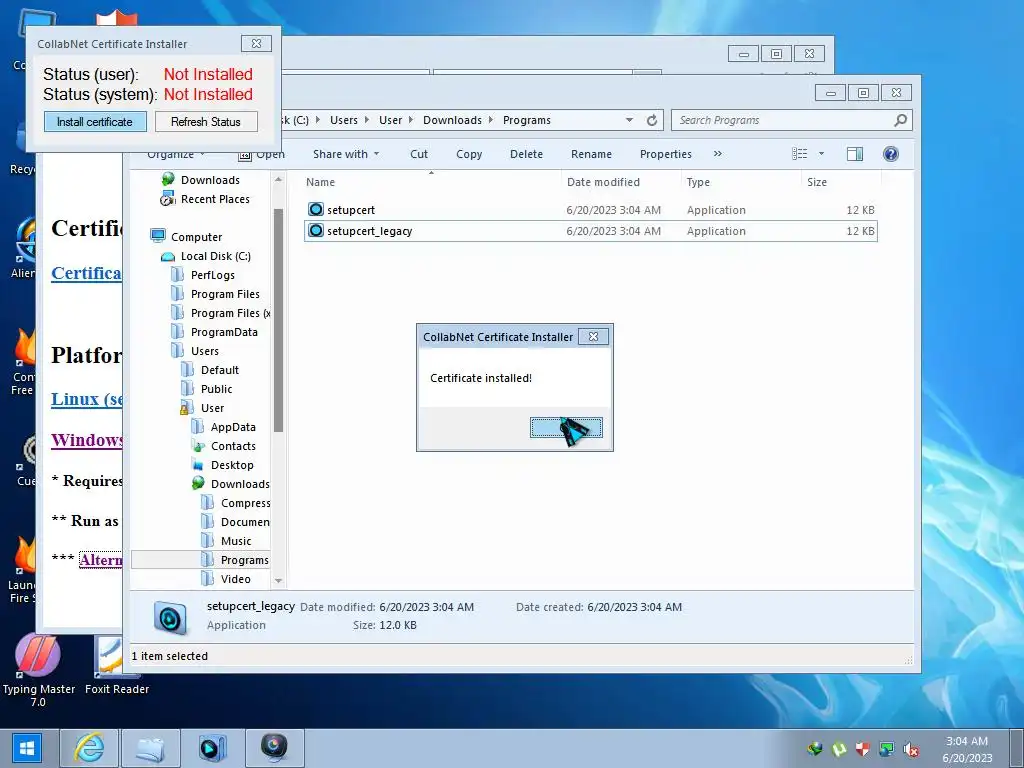Image resolution: width=1024 pixels, height=768 pixels.
Task: Sort files by Name column
Action: [x=431, y=182]
